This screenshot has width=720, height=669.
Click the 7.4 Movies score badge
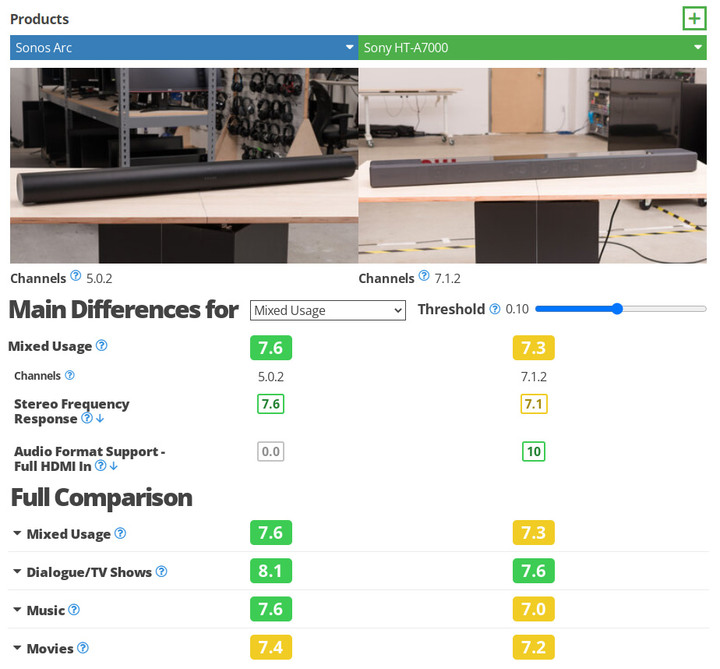271,647
